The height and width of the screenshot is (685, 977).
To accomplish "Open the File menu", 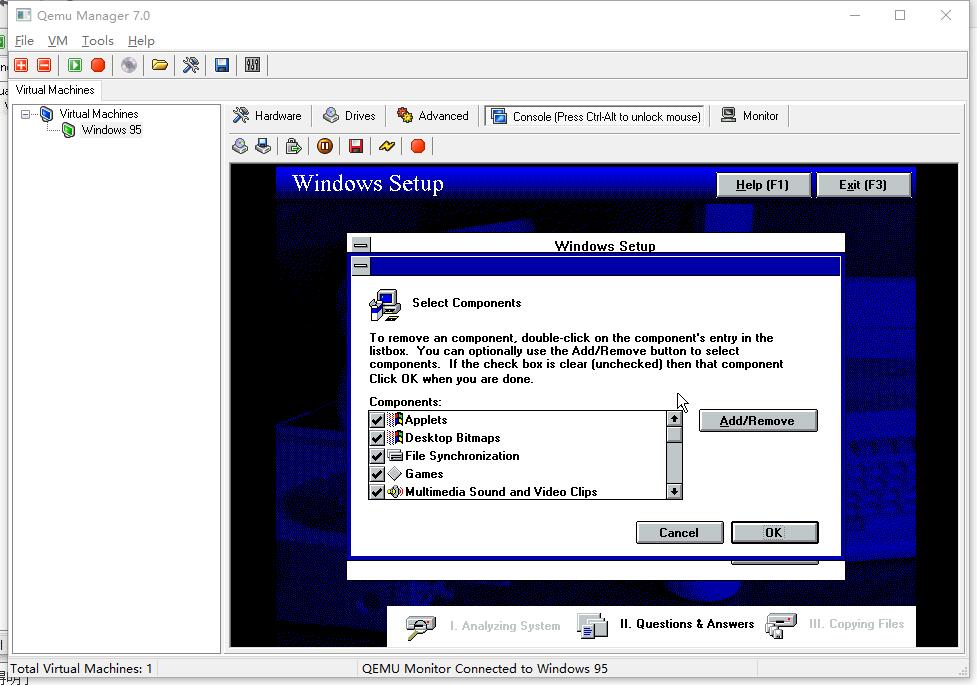I will [x=24, y=41].
